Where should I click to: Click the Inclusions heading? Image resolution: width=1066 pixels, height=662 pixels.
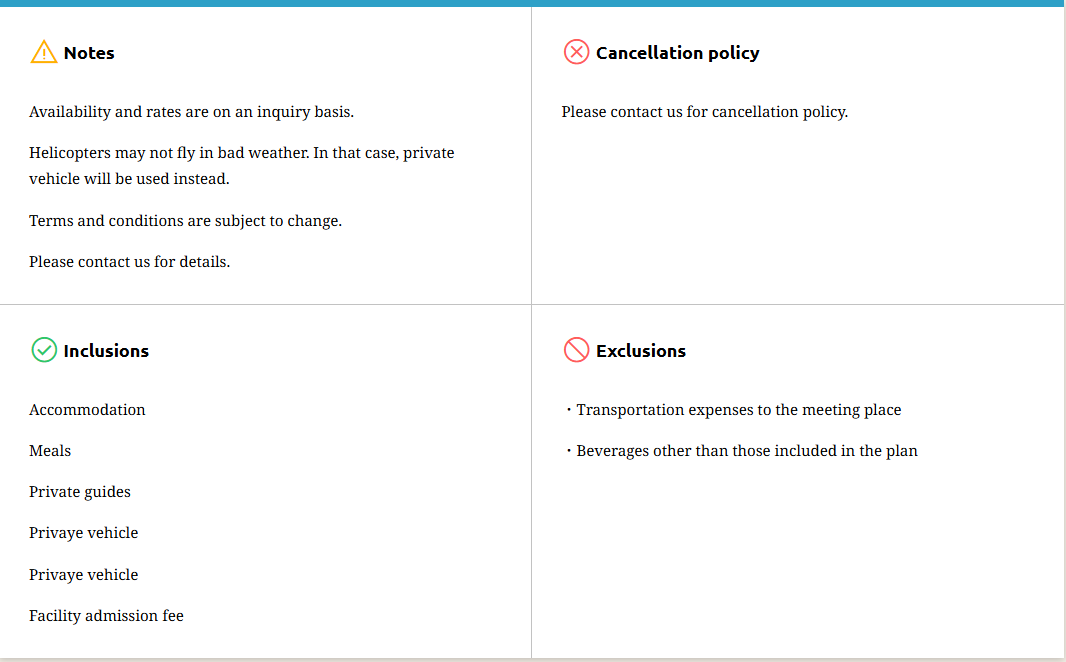[x=106, y=351]
